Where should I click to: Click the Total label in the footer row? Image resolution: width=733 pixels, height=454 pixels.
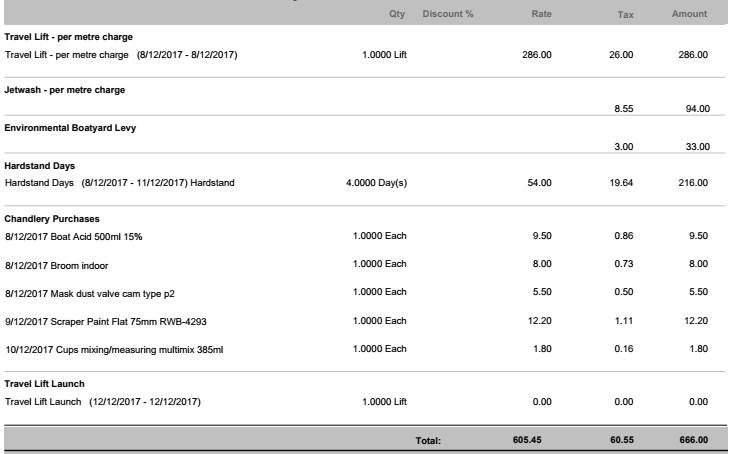tap(428, 440)
